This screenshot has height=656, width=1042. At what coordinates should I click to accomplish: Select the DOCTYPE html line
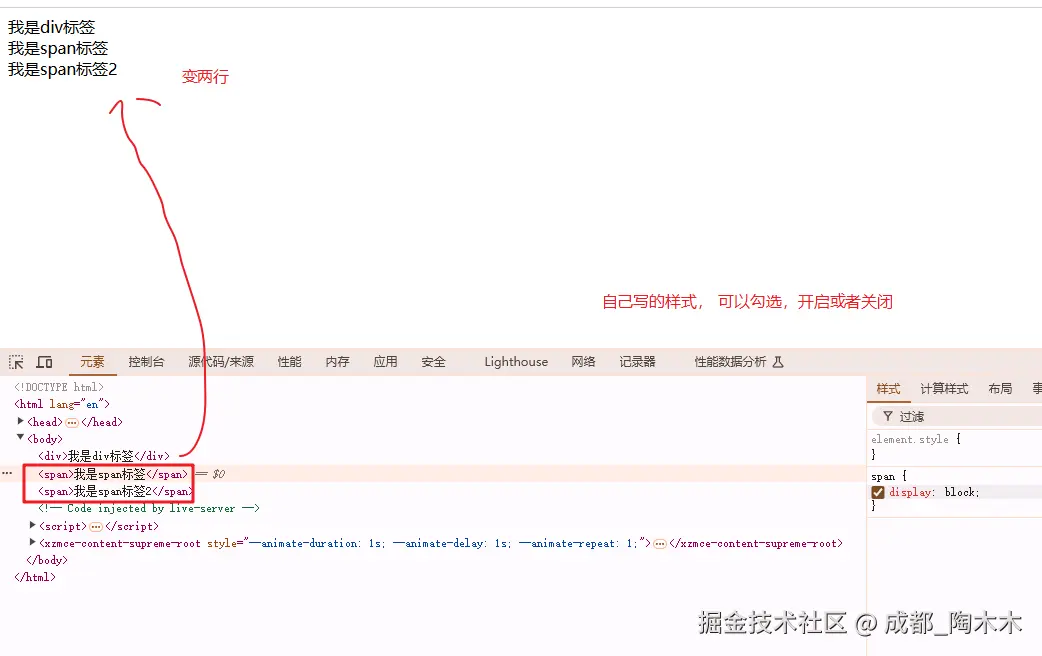coord(59,387)
